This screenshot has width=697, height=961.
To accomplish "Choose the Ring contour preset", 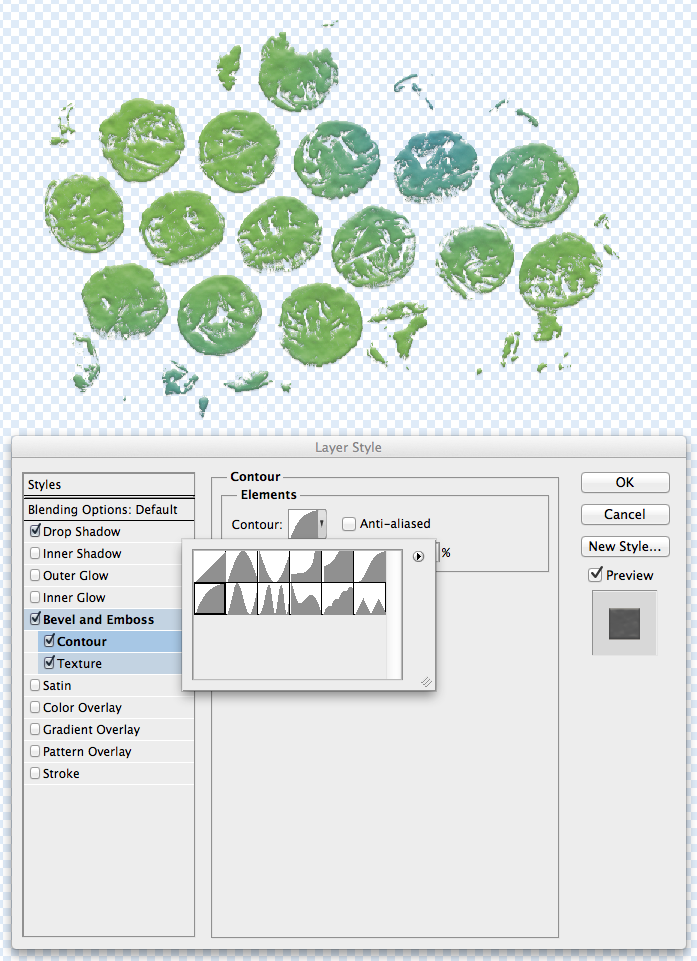I will pos(242,598).
